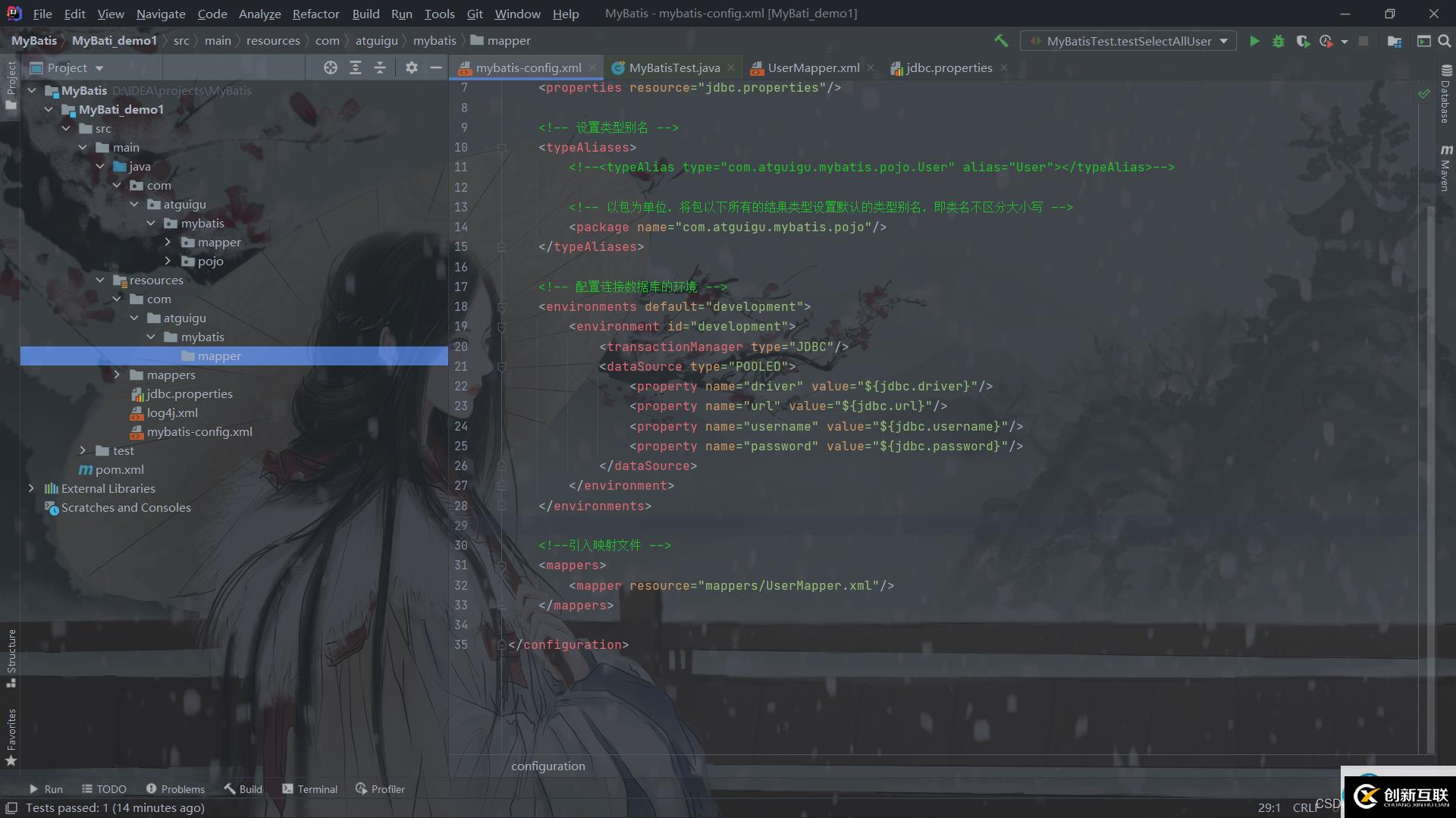Switch to the UserMapper.xml tab
Viewport: 1456px width, 818px height.
pyautogui.click(x=813, y=67)
